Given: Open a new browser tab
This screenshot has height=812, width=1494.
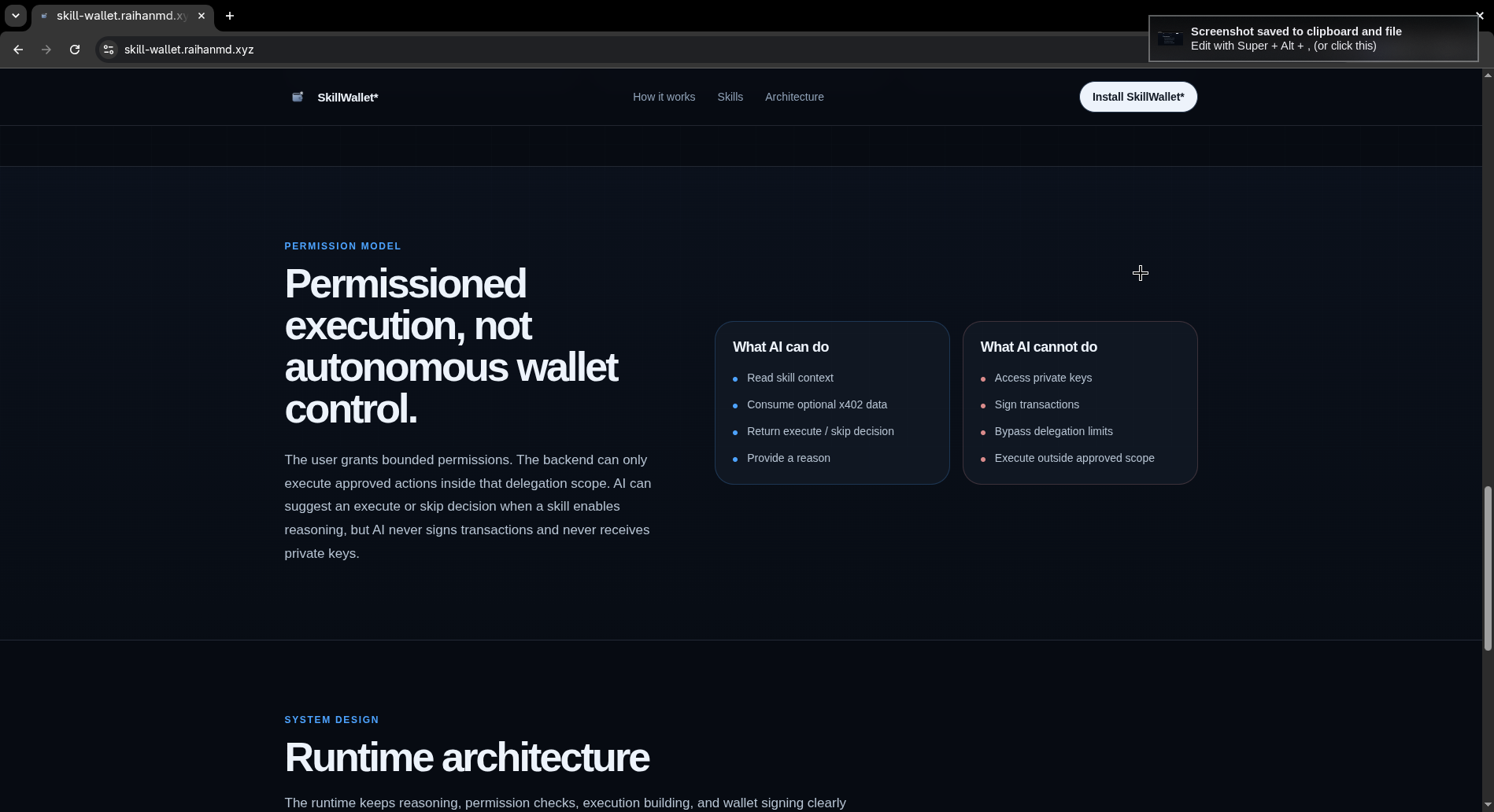Looking at the screenshot, I should pyautogui.click(x=230, y=16).
